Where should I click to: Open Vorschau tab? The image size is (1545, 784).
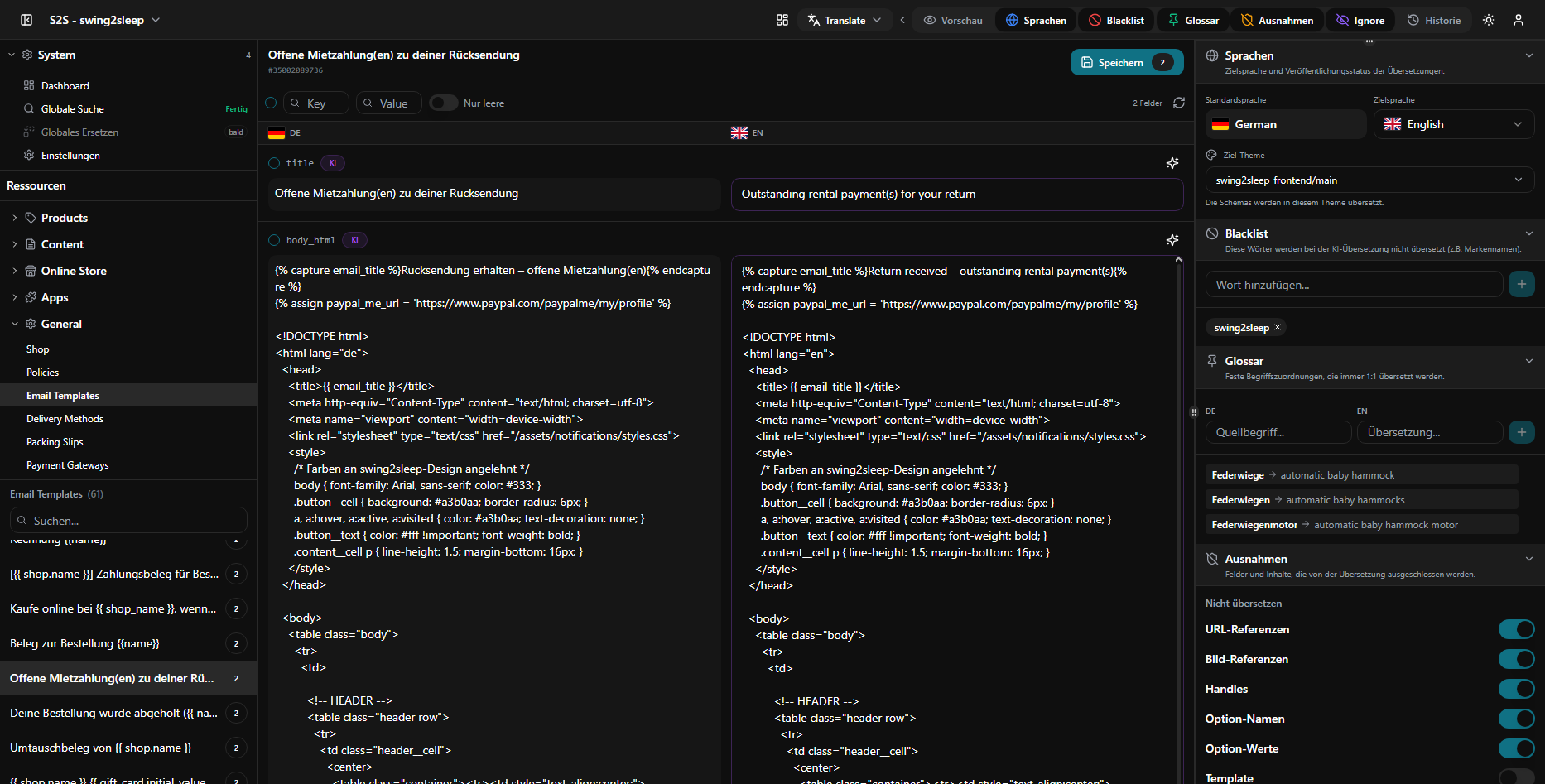coord(953,20)
